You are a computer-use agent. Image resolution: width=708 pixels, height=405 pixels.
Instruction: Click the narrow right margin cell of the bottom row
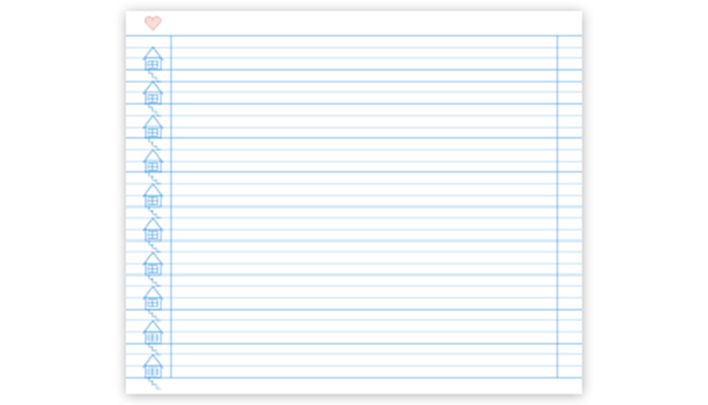pos(570,360)
